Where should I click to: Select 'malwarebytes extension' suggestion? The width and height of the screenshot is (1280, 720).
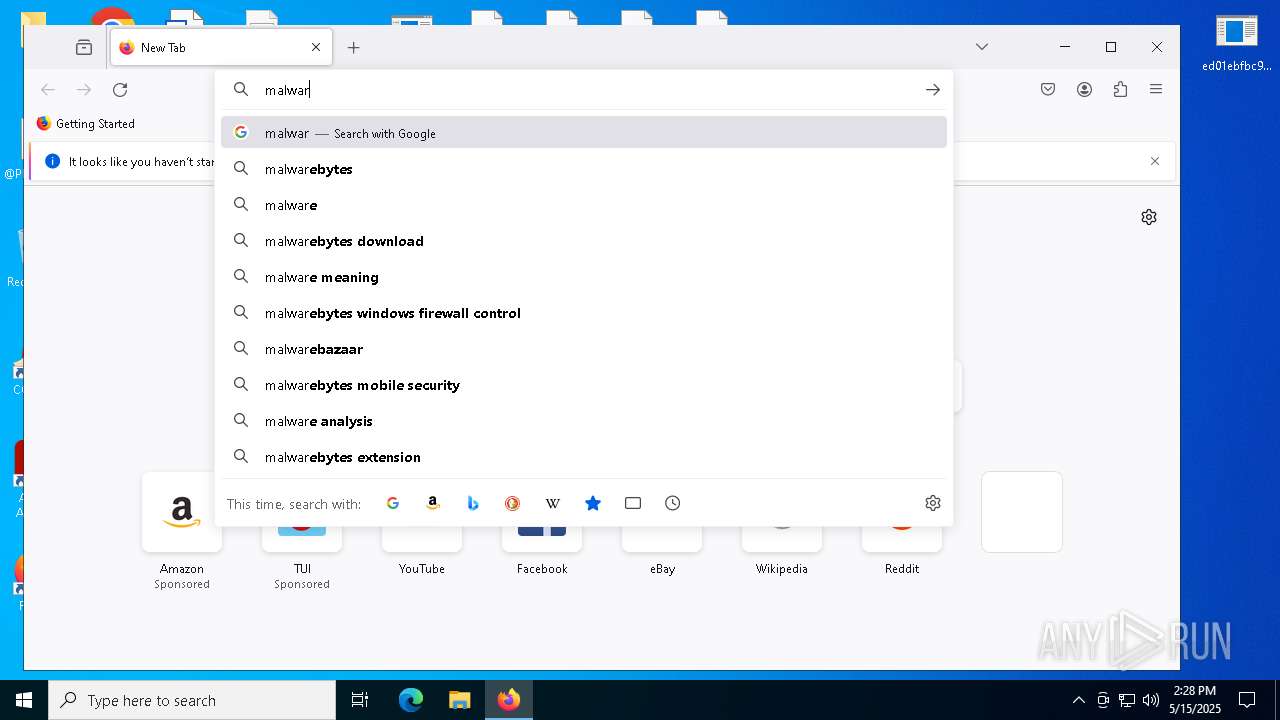point(584,457)
